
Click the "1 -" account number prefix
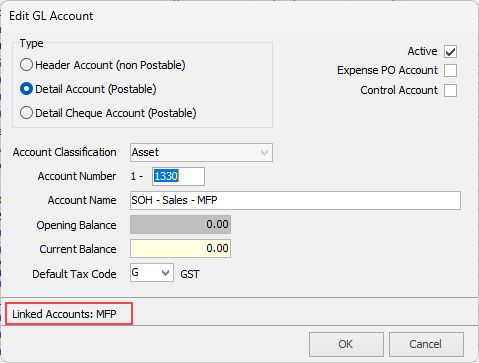pos(137,176)
